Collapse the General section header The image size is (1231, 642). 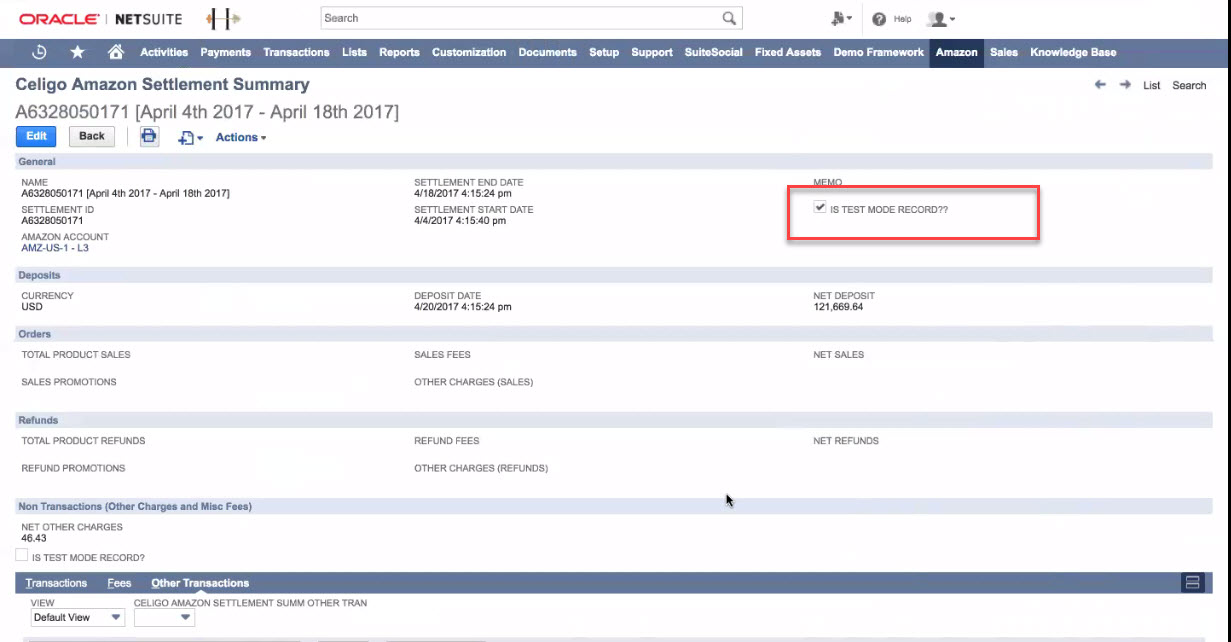pyautogui.click(x=614, y=161)
